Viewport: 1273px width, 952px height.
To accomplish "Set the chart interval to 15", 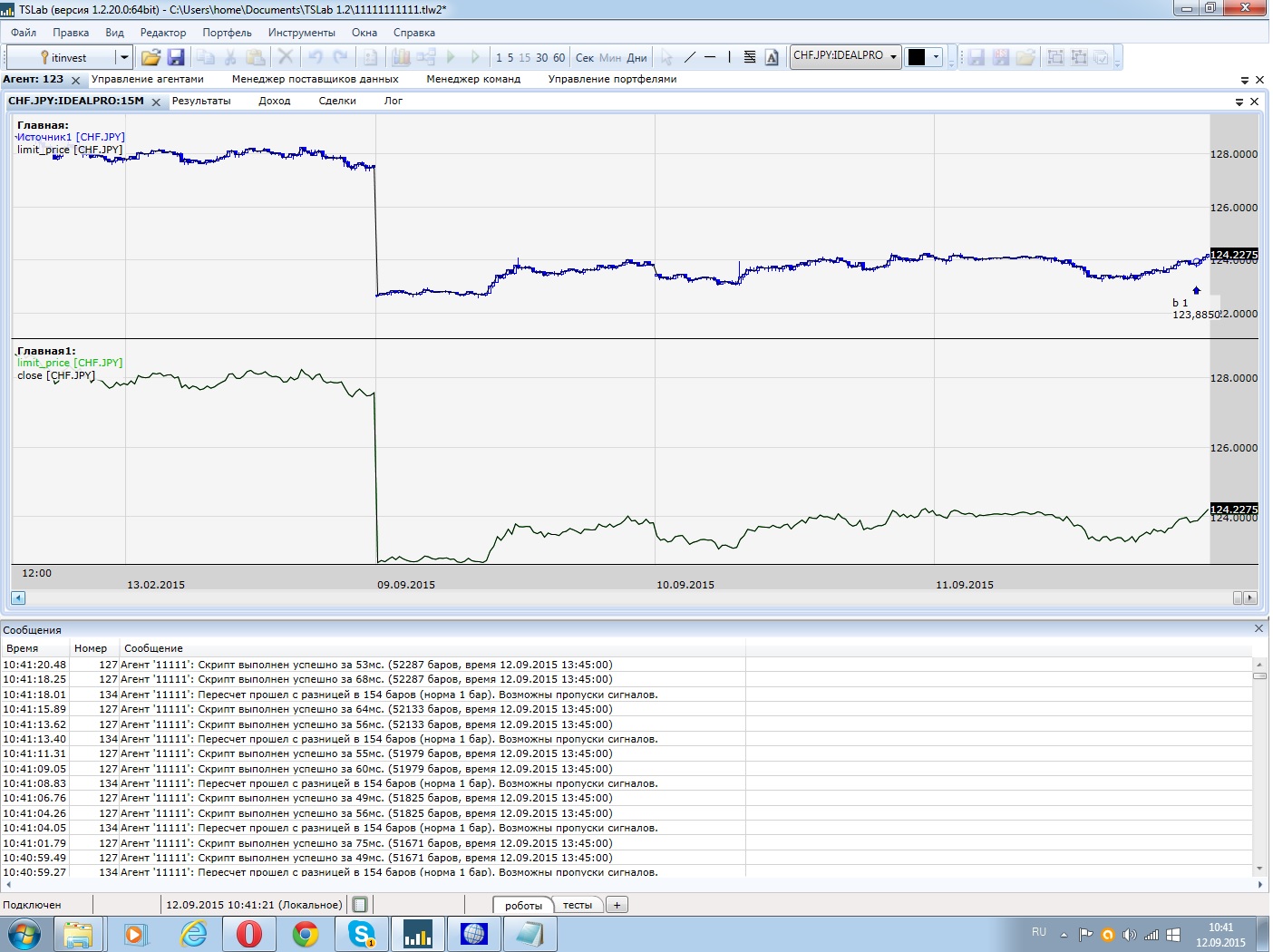I will point(525,58).
